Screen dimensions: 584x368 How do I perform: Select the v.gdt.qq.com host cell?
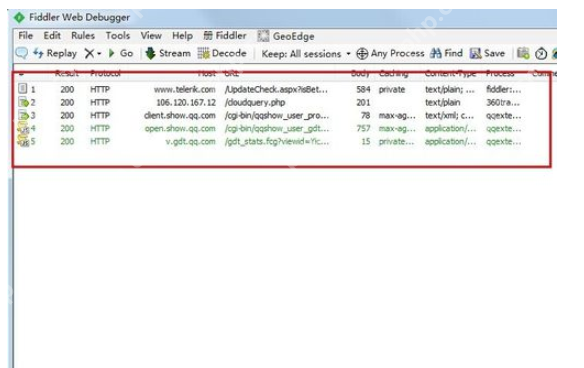(190, 142)
